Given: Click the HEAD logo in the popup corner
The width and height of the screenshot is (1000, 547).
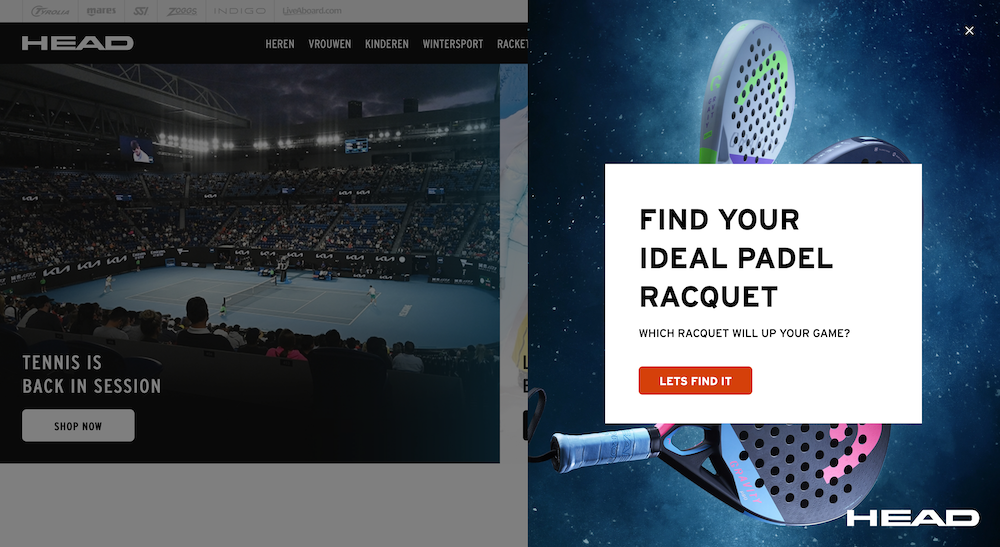Looking at the screenshot, I should [912, 518].
